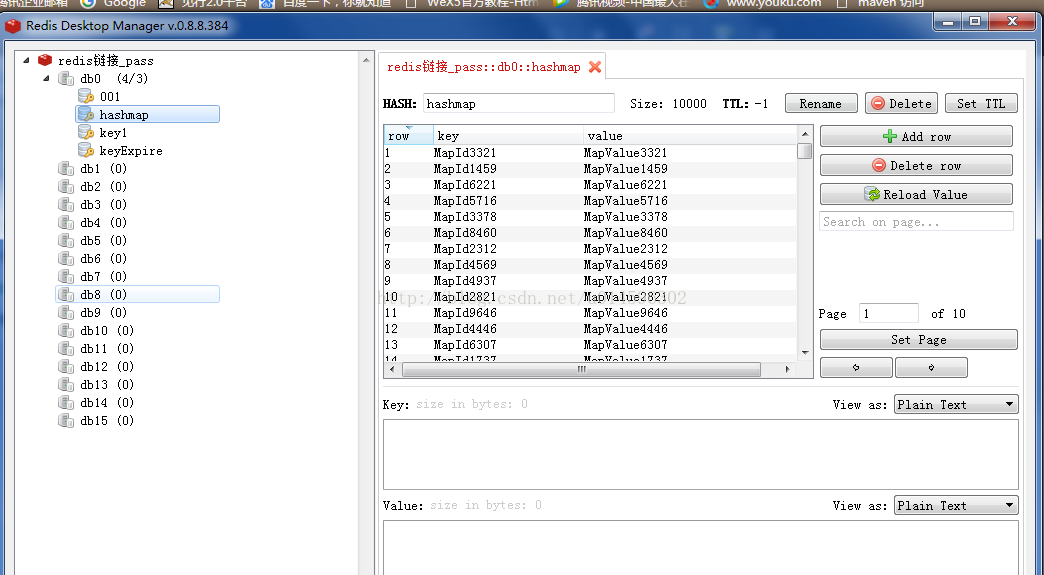The width and height of the screenshot is (1044, 575).
Task: Click the db3 database icon
Action: coord(66,204)
